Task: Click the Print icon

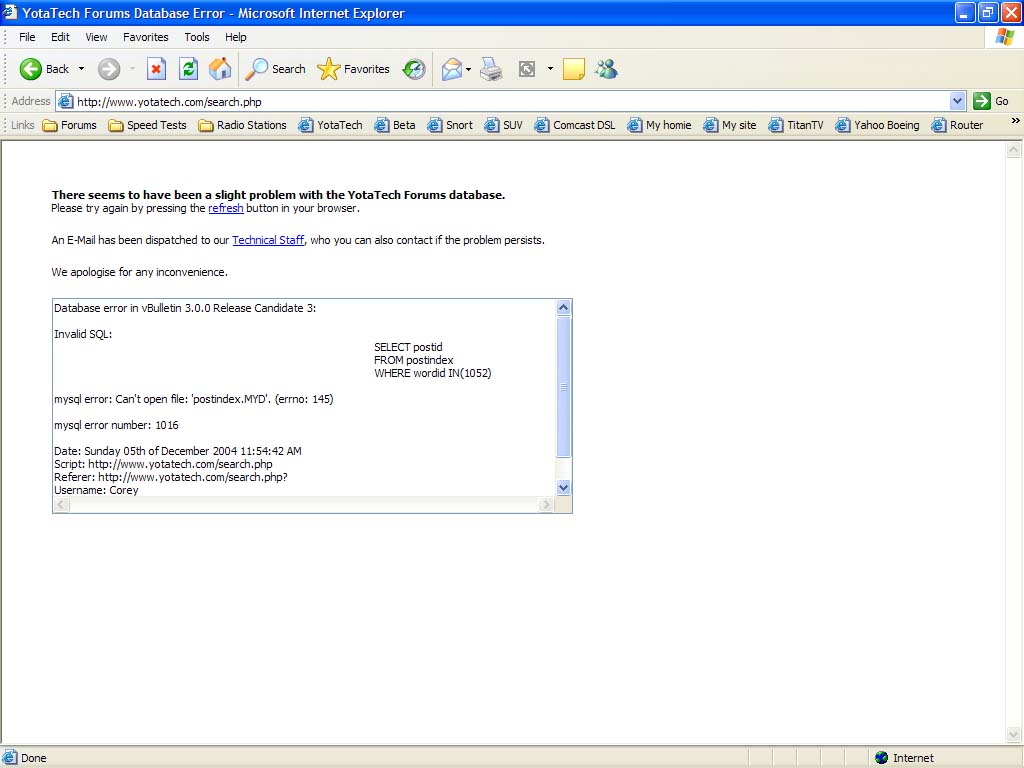Action: click(x=491, y=69)
